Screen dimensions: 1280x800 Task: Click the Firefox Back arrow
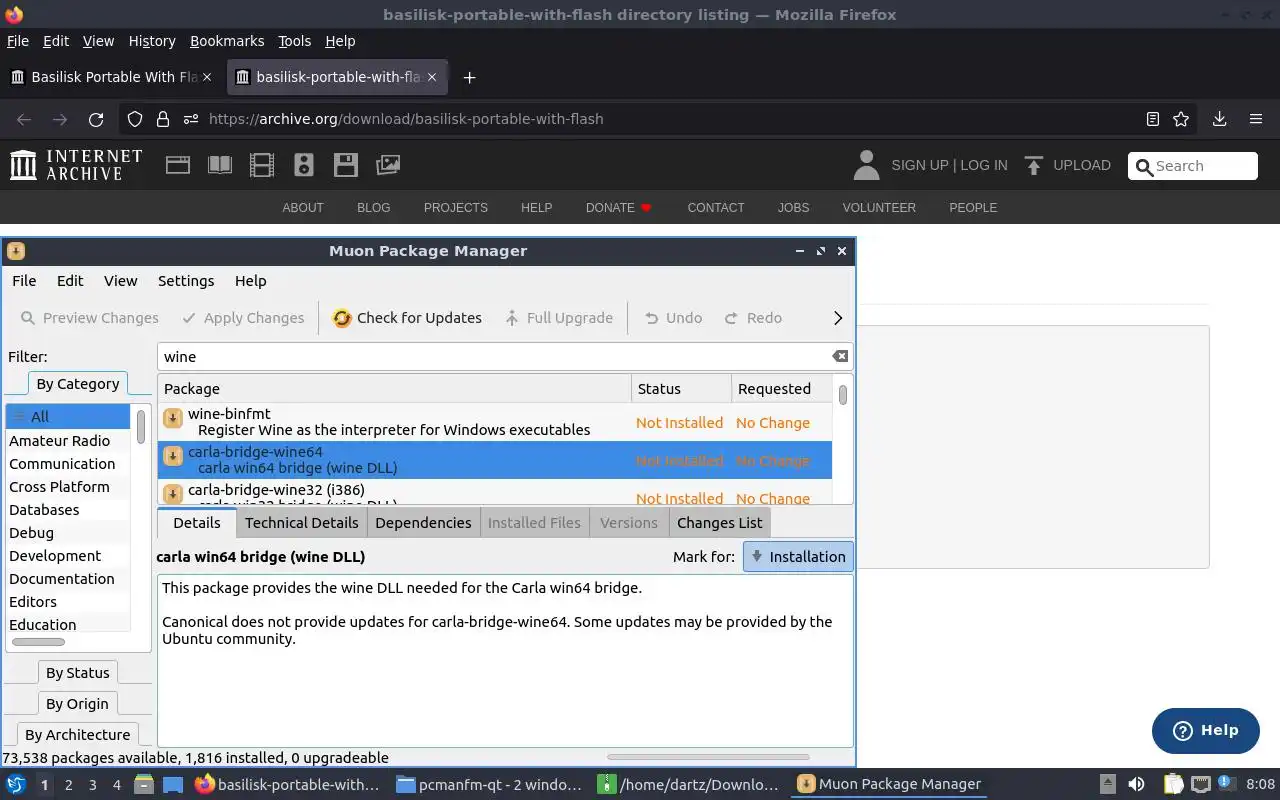(24, 119)
